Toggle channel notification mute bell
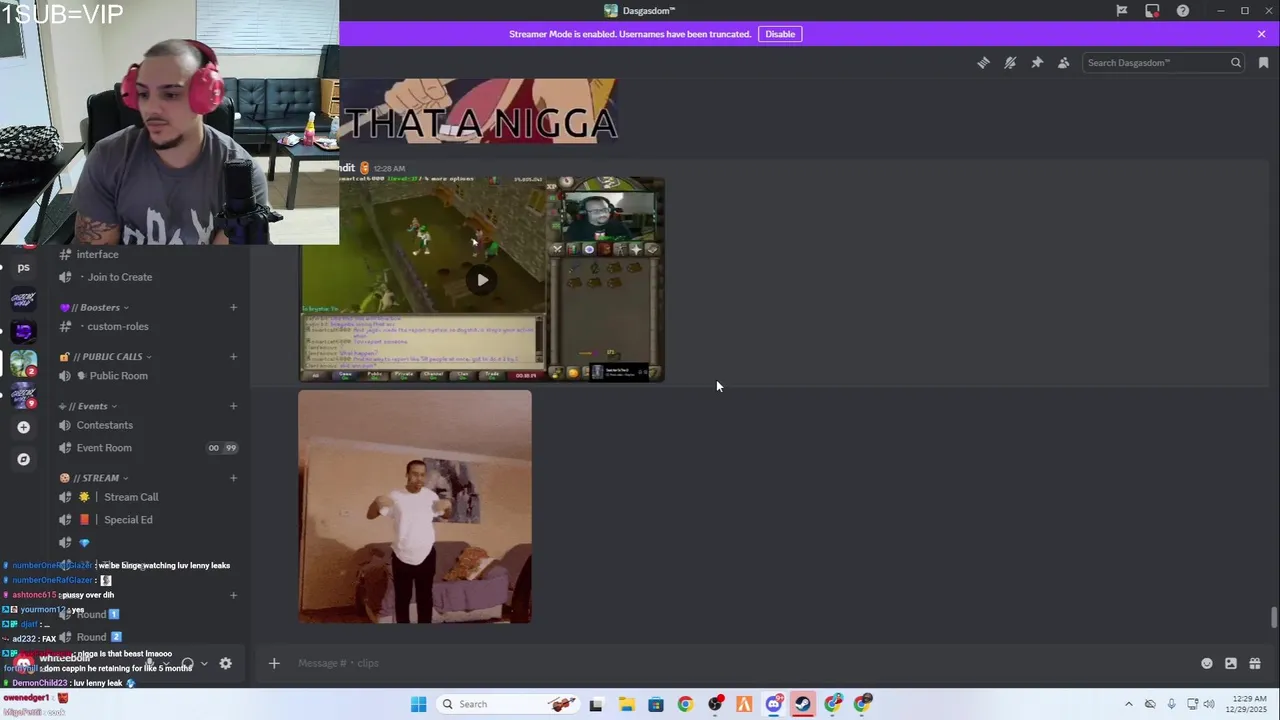Screen dimensions: 1280x720 (x=1010, y=62)
